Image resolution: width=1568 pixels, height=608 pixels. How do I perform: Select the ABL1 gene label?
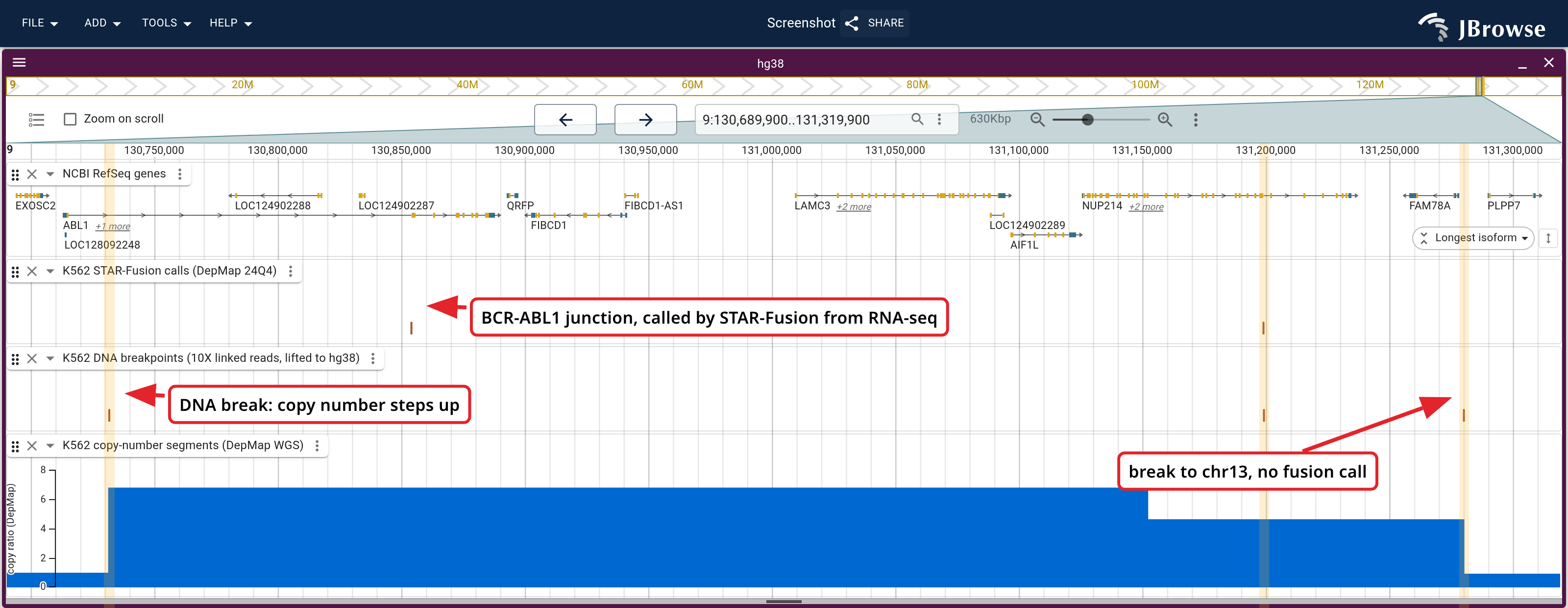click(x=75, y=226)
